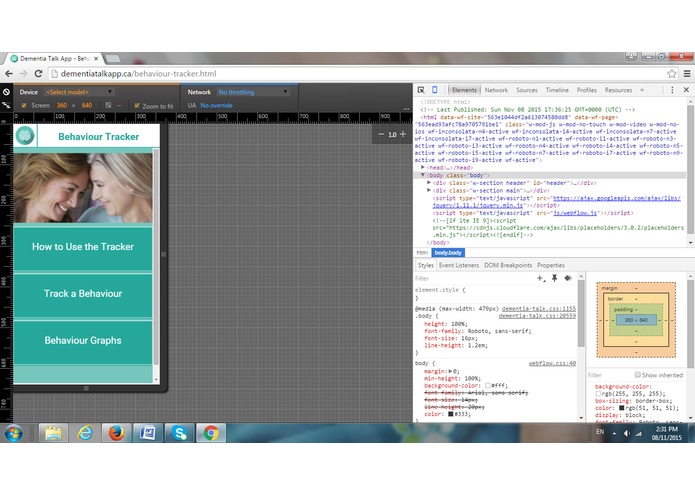Open Event Listeners sidebar tab
This screenshot has width=695, height=494.
pos(459,265)
